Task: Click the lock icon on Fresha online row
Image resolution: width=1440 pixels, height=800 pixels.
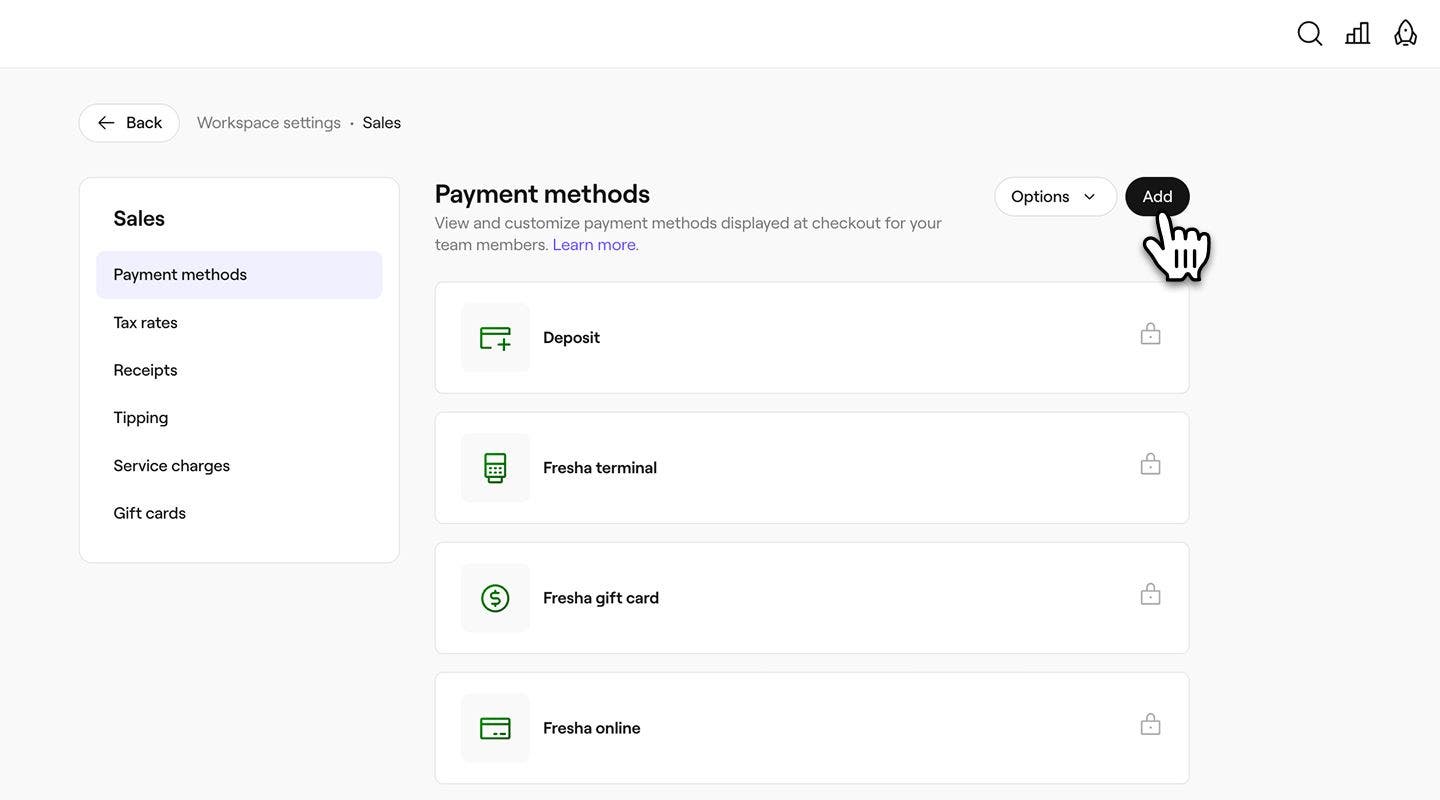Action: click(x=1151, y=724)
